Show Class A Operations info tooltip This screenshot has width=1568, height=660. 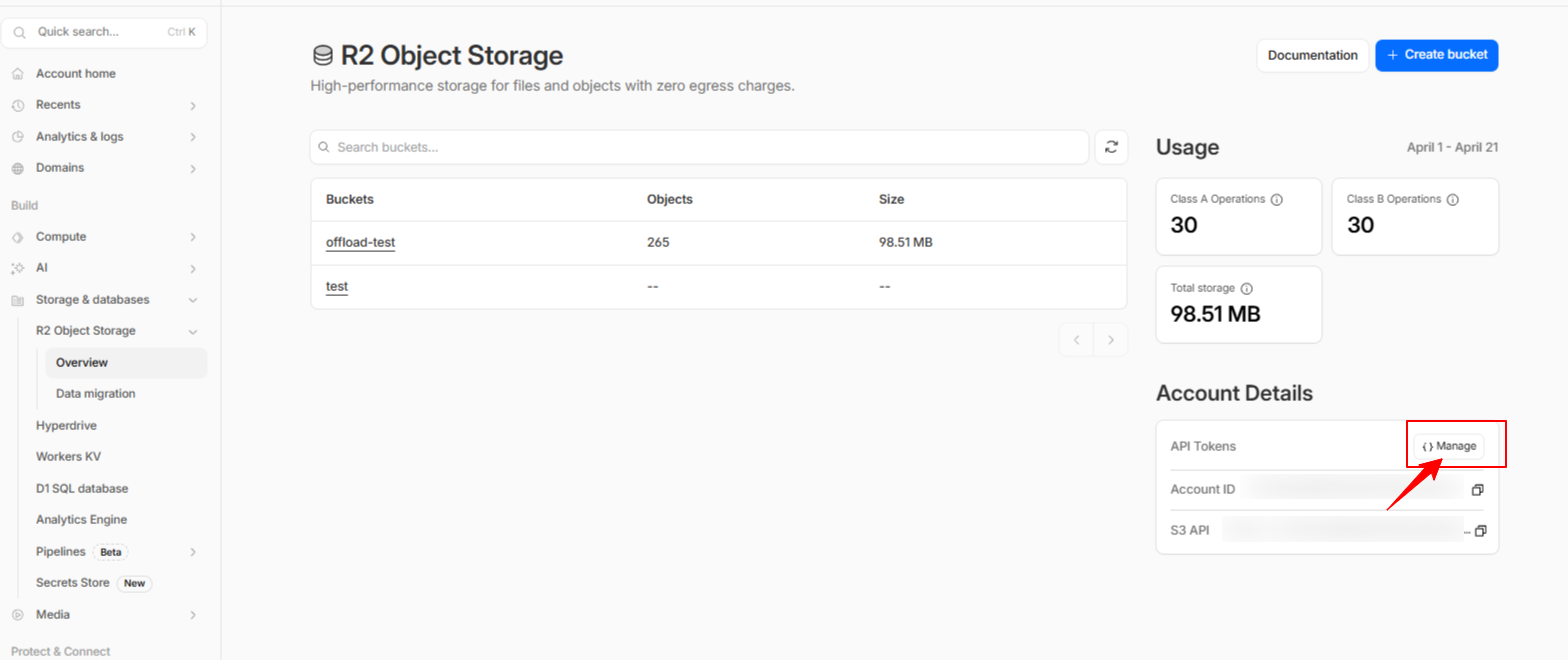coord(1276,199)
